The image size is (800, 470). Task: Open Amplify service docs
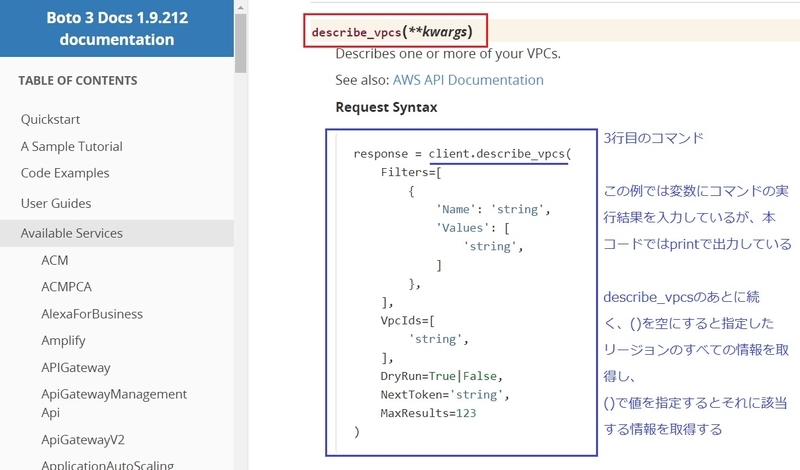point(63,340)
